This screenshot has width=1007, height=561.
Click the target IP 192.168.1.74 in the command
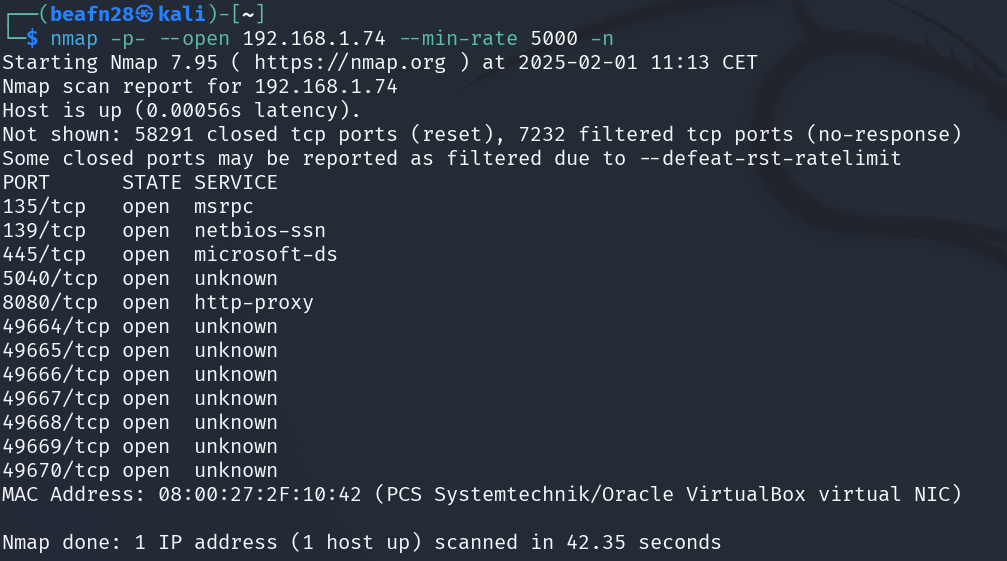tap(314, 39)
